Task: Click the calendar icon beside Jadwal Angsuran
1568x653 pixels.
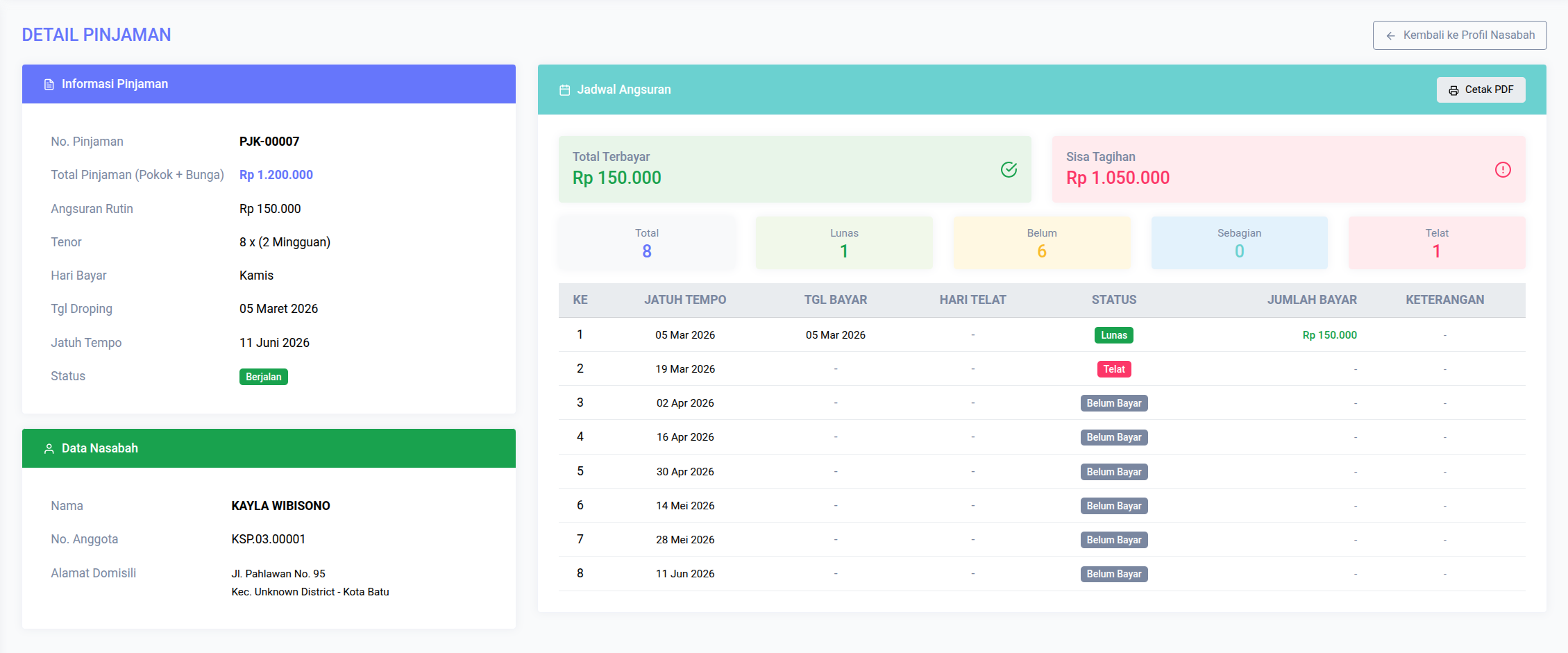Action: click(564, 90)
